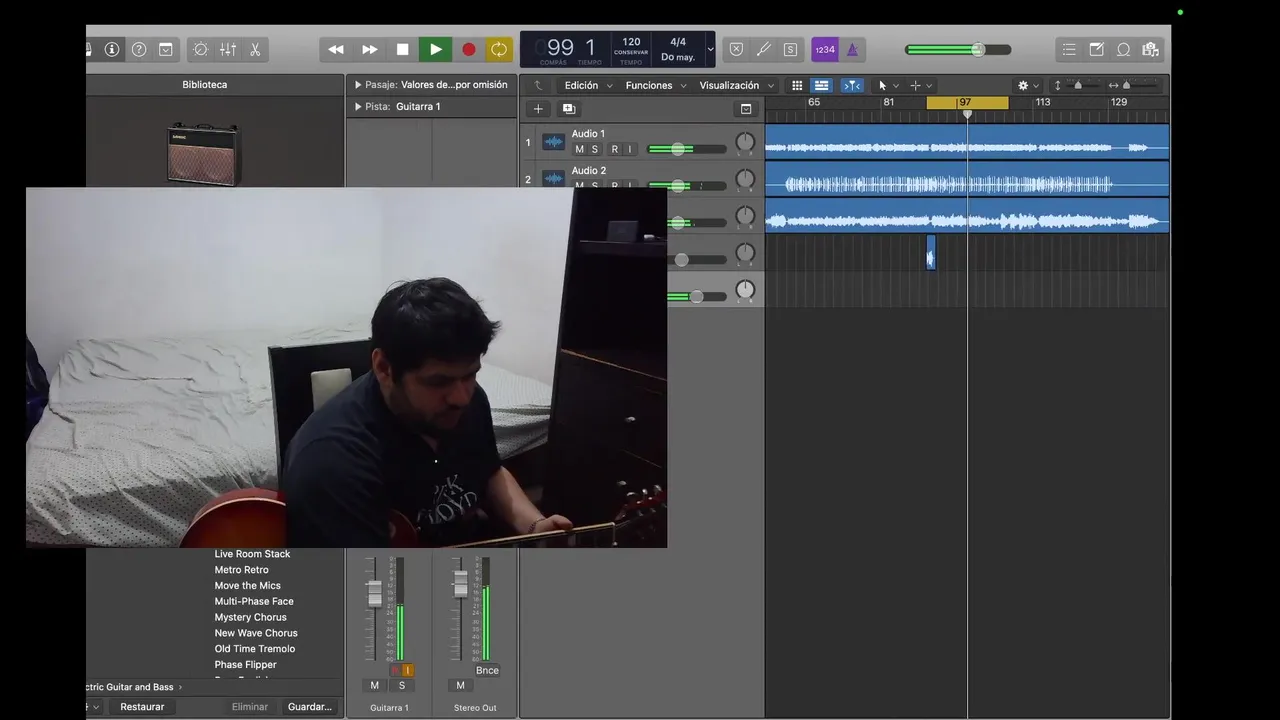Mute the Audio 1 track
This screenshot has width=1280, height=720.
pyautogui.click(x=579, y=149)
